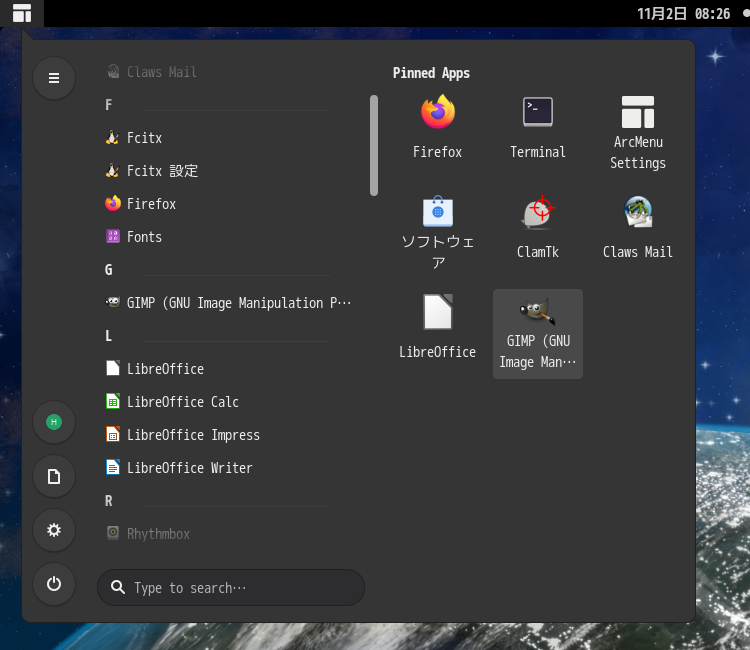Open Rhythmbox from the app list
750x650 pixels.
click(230, 534)
